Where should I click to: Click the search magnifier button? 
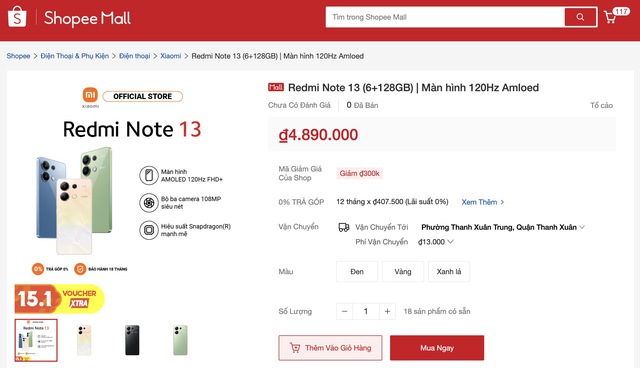coord(580,17)
